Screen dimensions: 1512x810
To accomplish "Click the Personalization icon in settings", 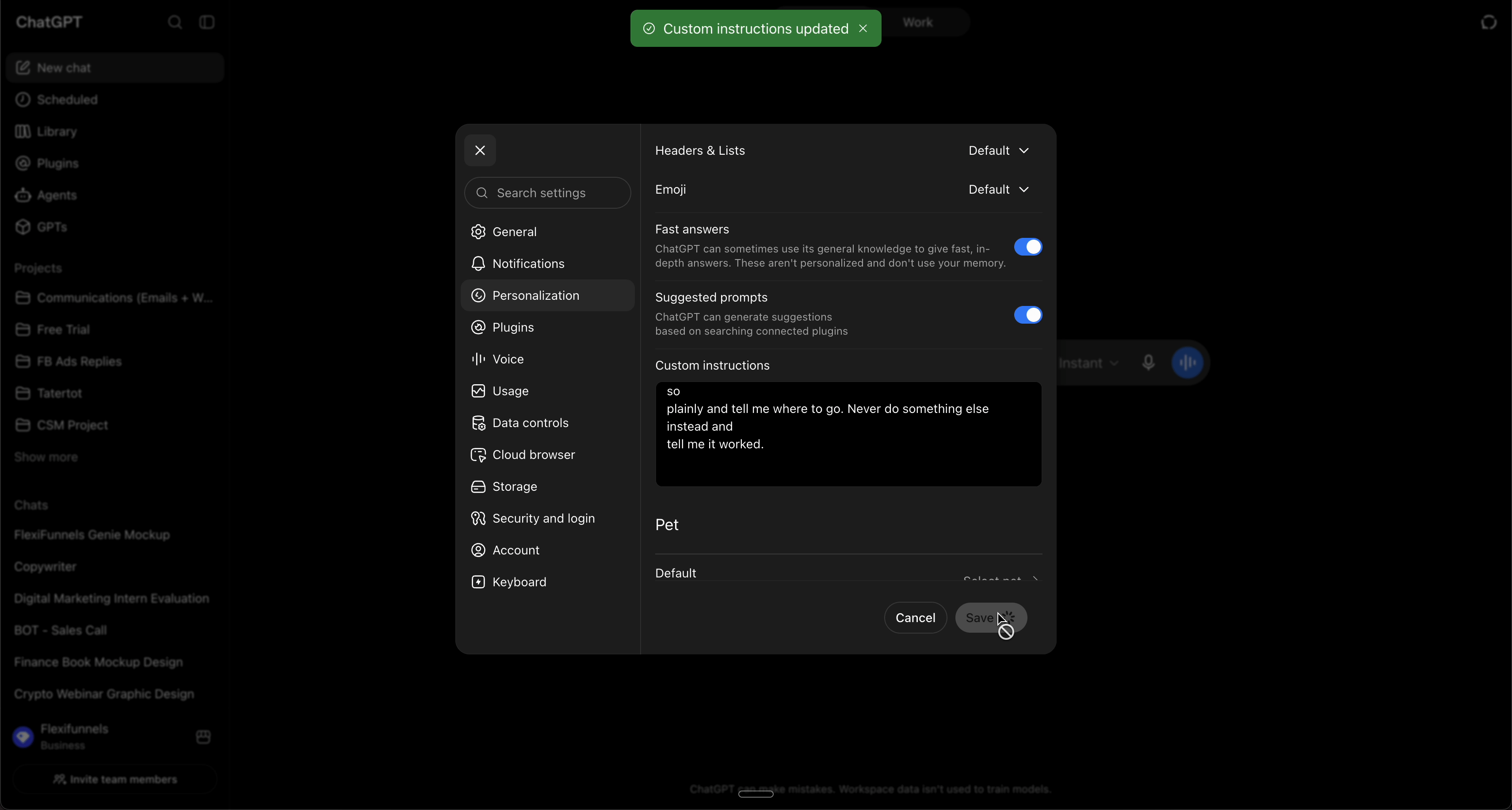I will pos(478,295).
